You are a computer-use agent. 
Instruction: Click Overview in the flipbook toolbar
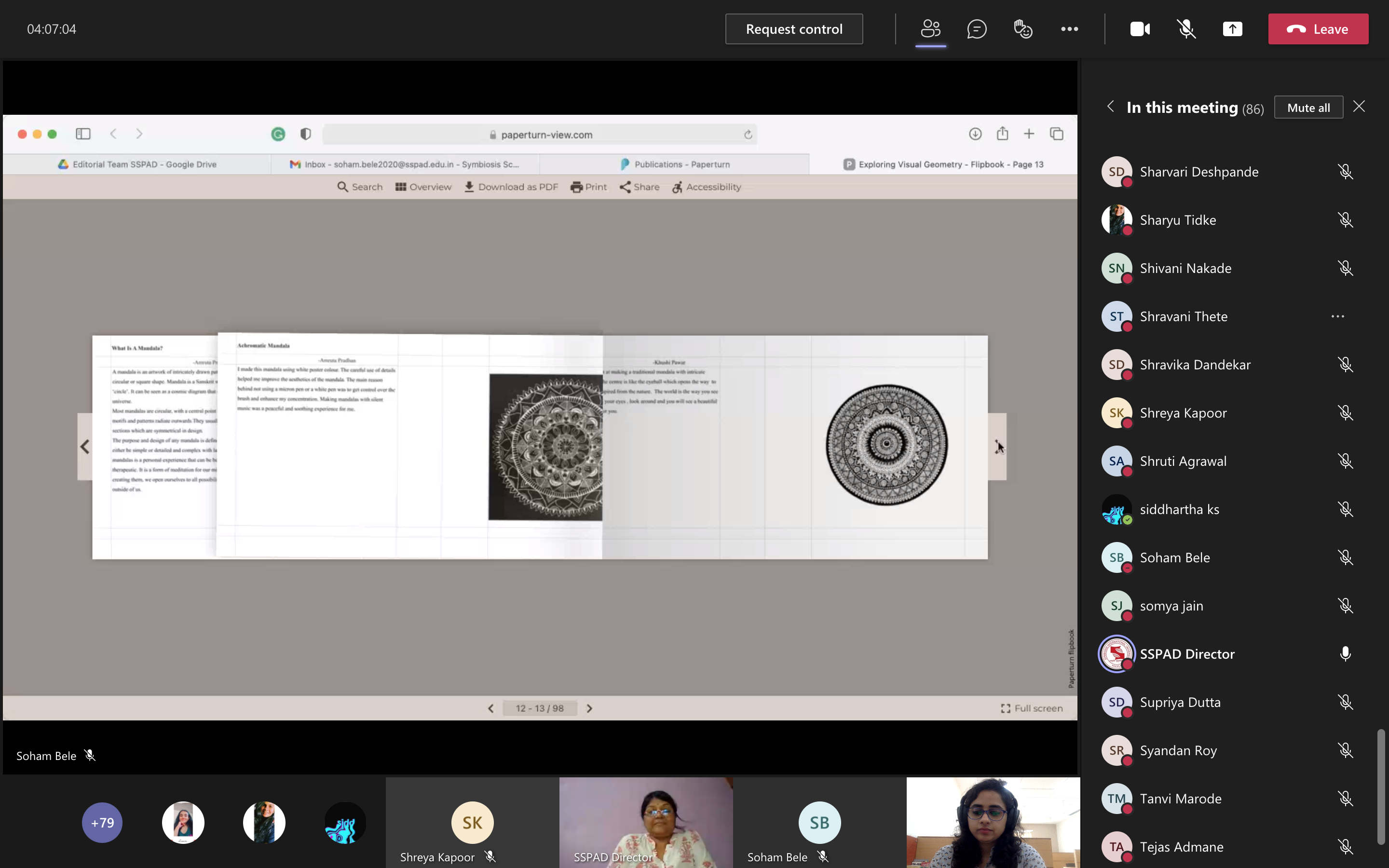click(423, 187)
